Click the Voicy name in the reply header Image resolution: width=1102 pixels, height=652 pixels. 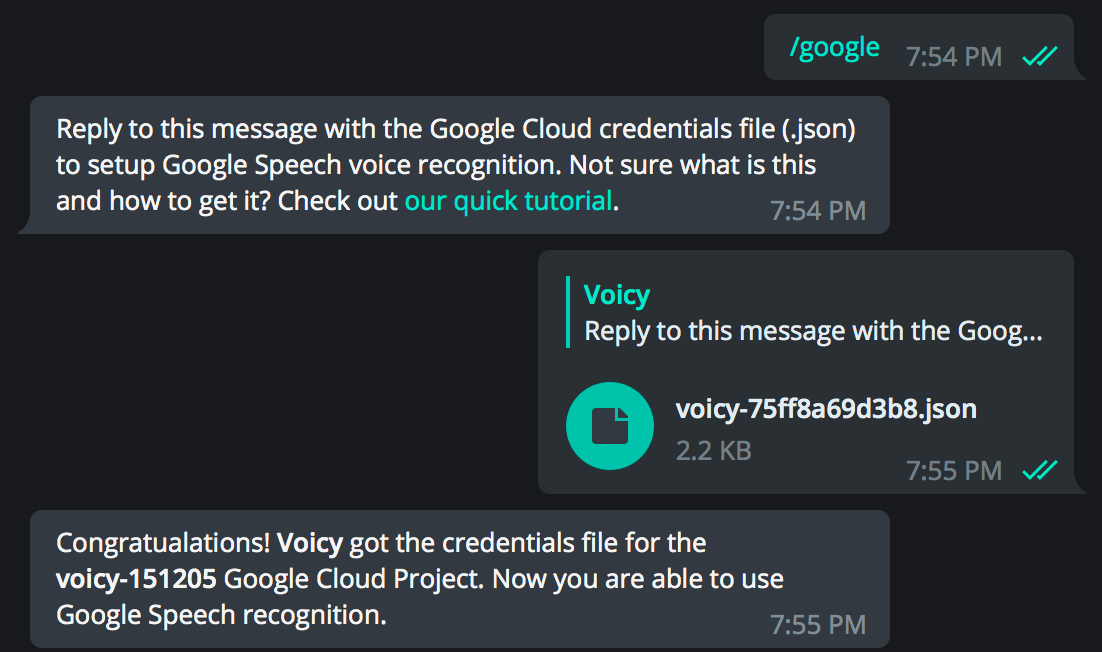coord(616,294)
